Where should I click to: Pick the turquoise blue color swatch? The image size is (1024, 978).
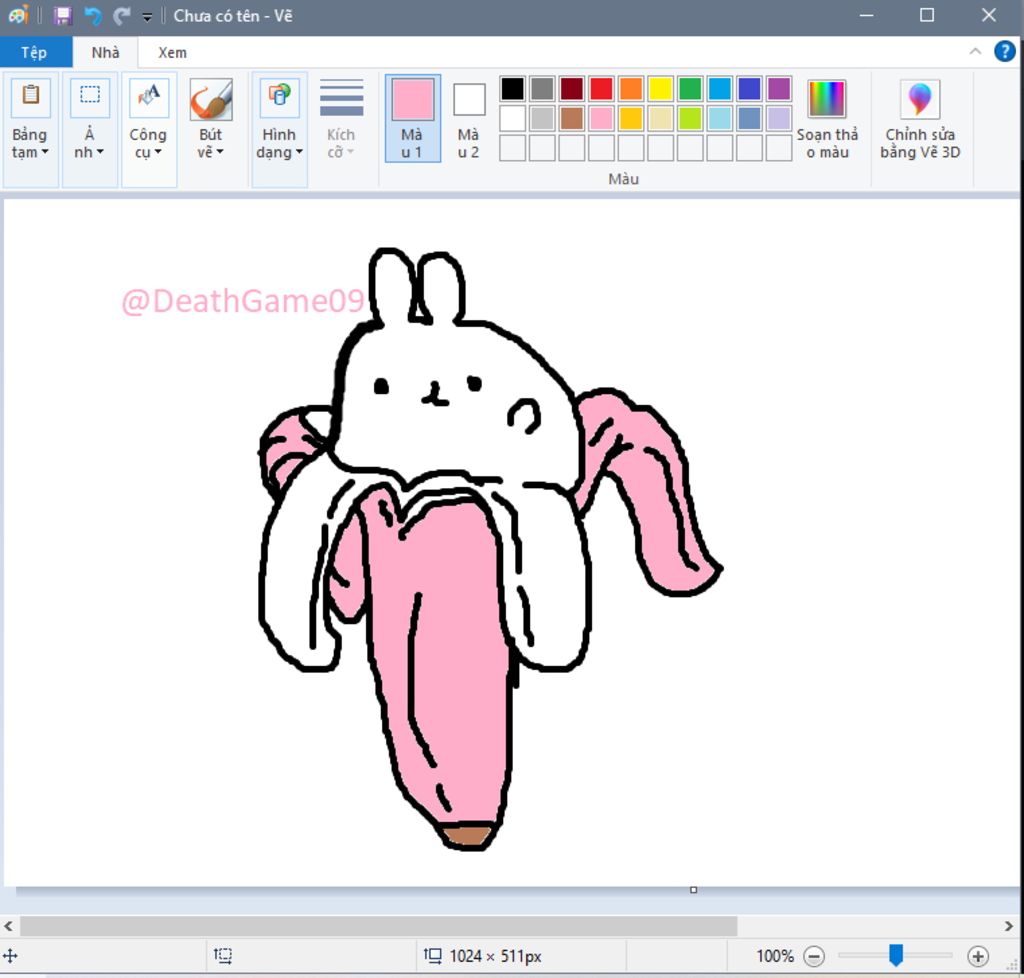pos(720,89)
